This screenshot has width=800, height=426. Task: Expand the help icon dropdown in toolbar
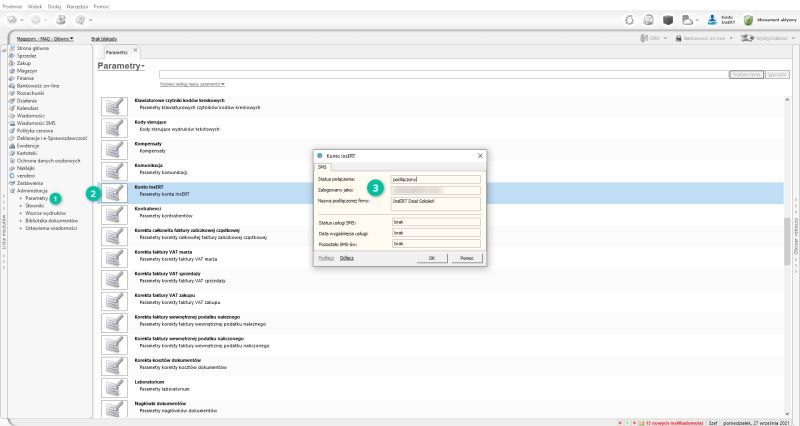coord(90,20)
